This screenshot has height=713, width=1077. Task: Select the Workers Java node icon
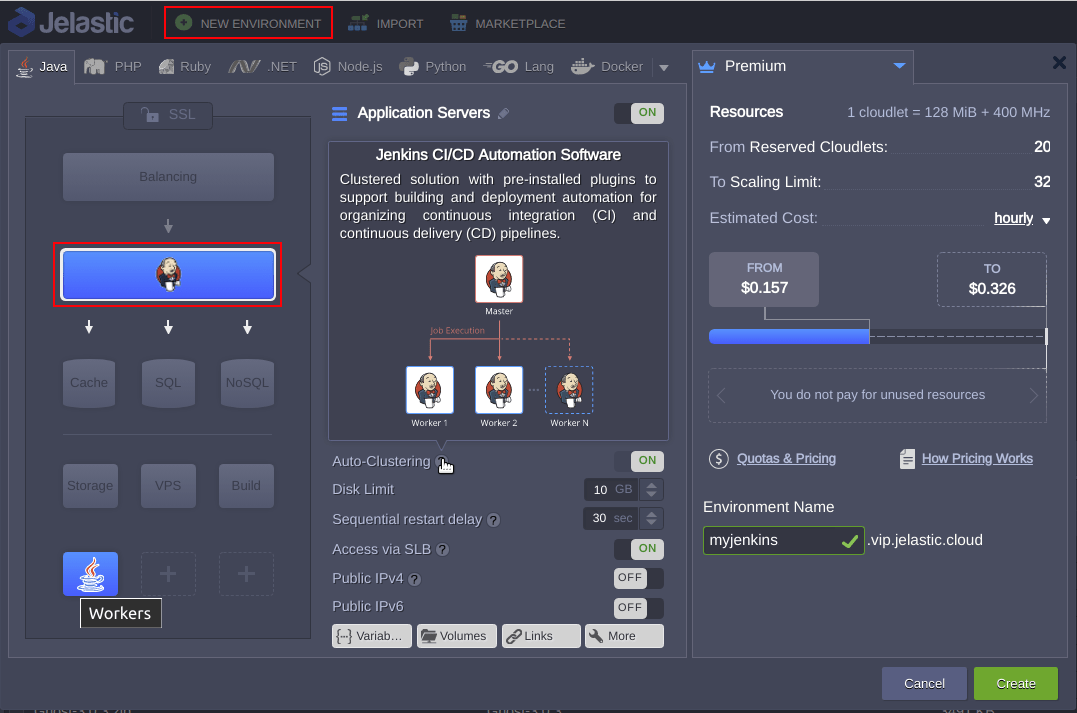click(x=91, y=574)
